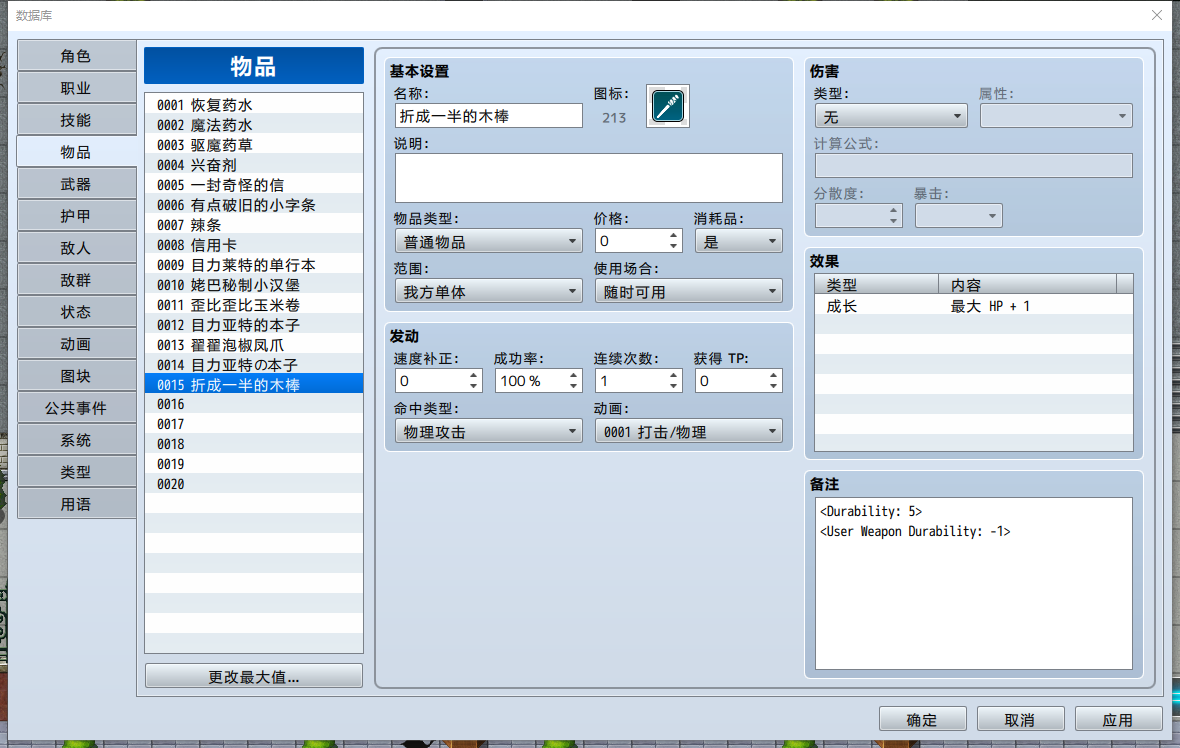
Task: Decrease 成功率 with the down arrow
Action: click(x=573, y=386)
